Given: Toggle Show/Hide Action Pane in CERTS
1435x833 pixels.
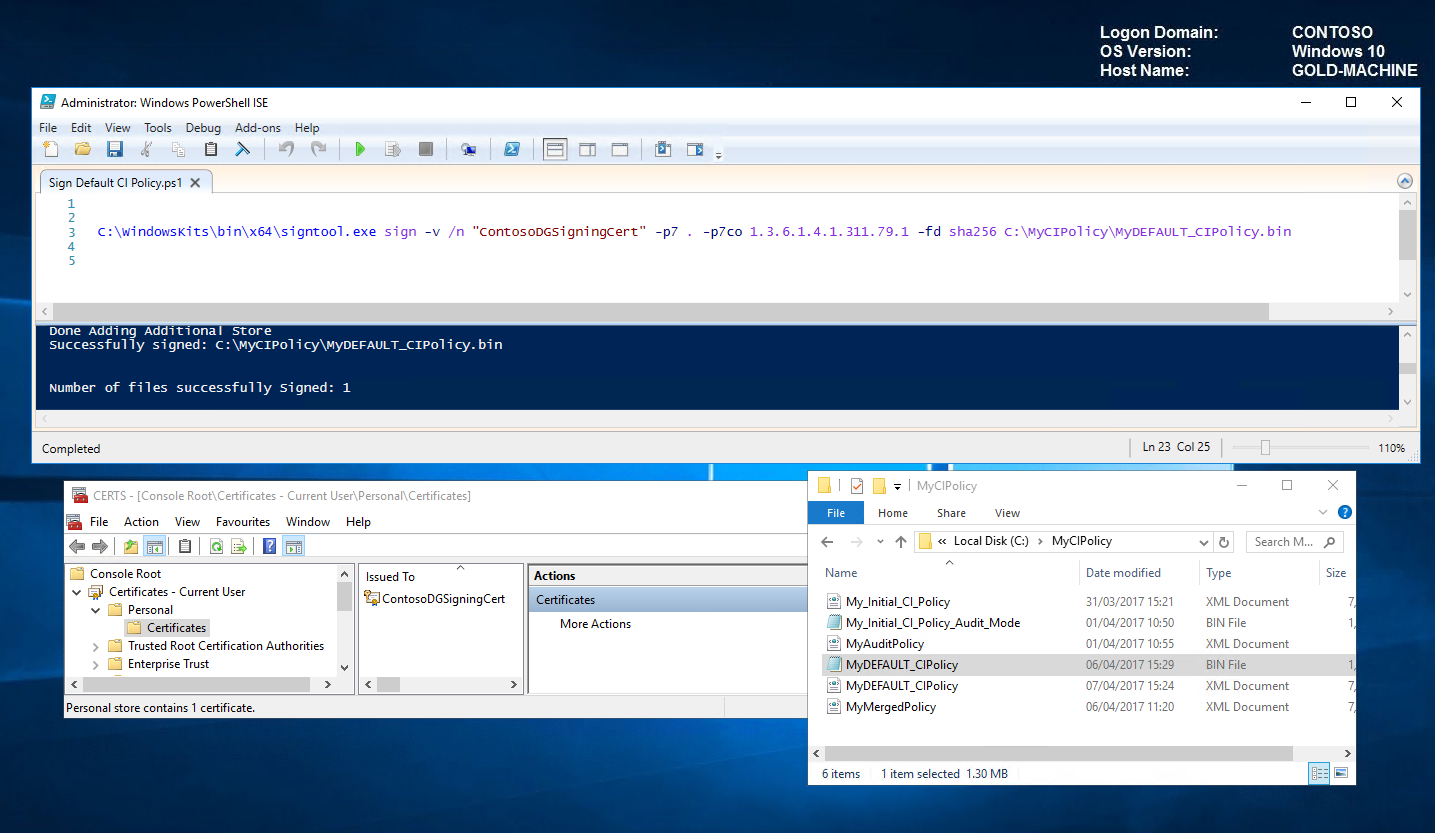Looking at the screenshot, I should pos(293,546).
